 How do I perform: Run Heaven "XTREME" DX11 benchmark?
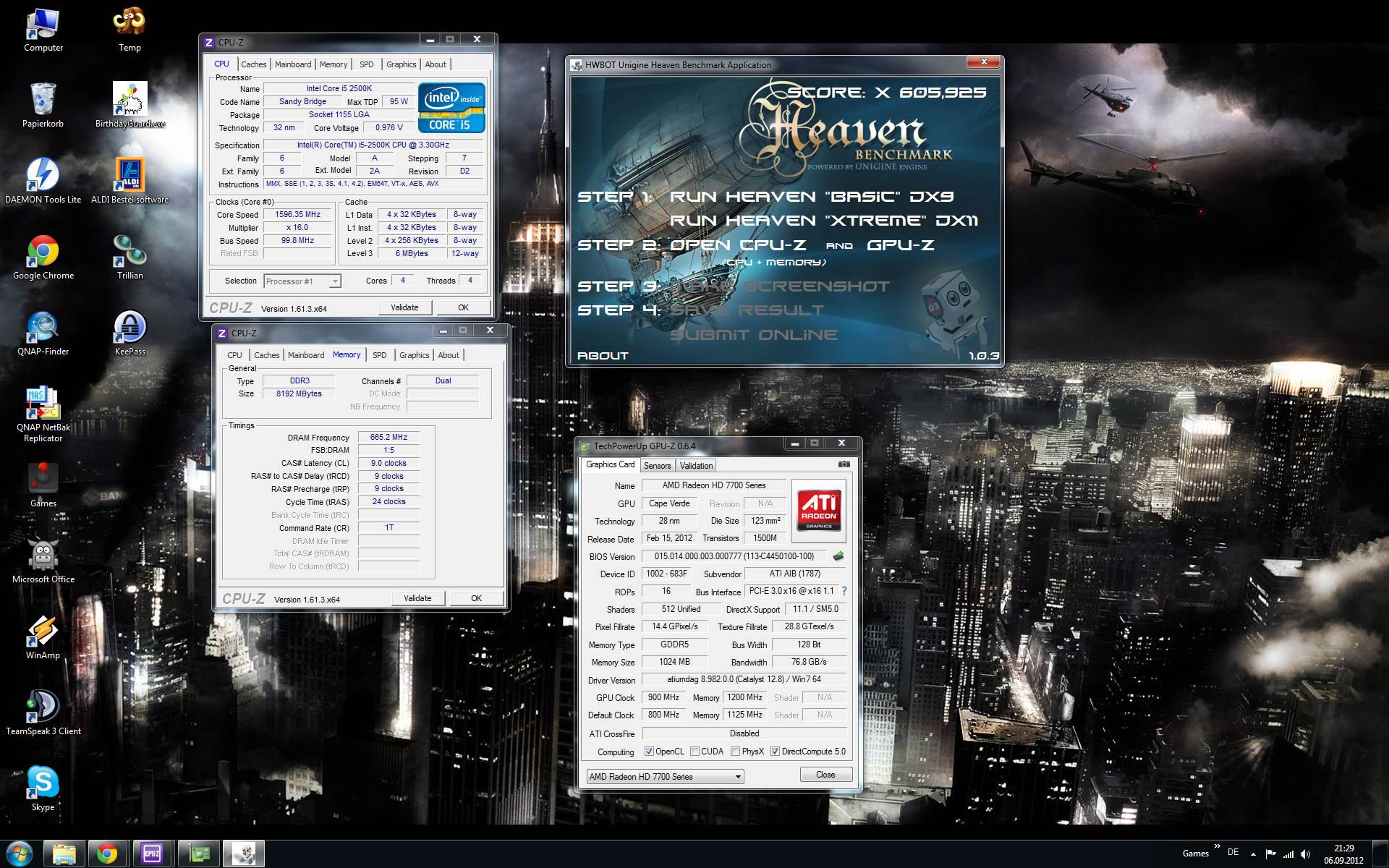(x=824, y=221)
